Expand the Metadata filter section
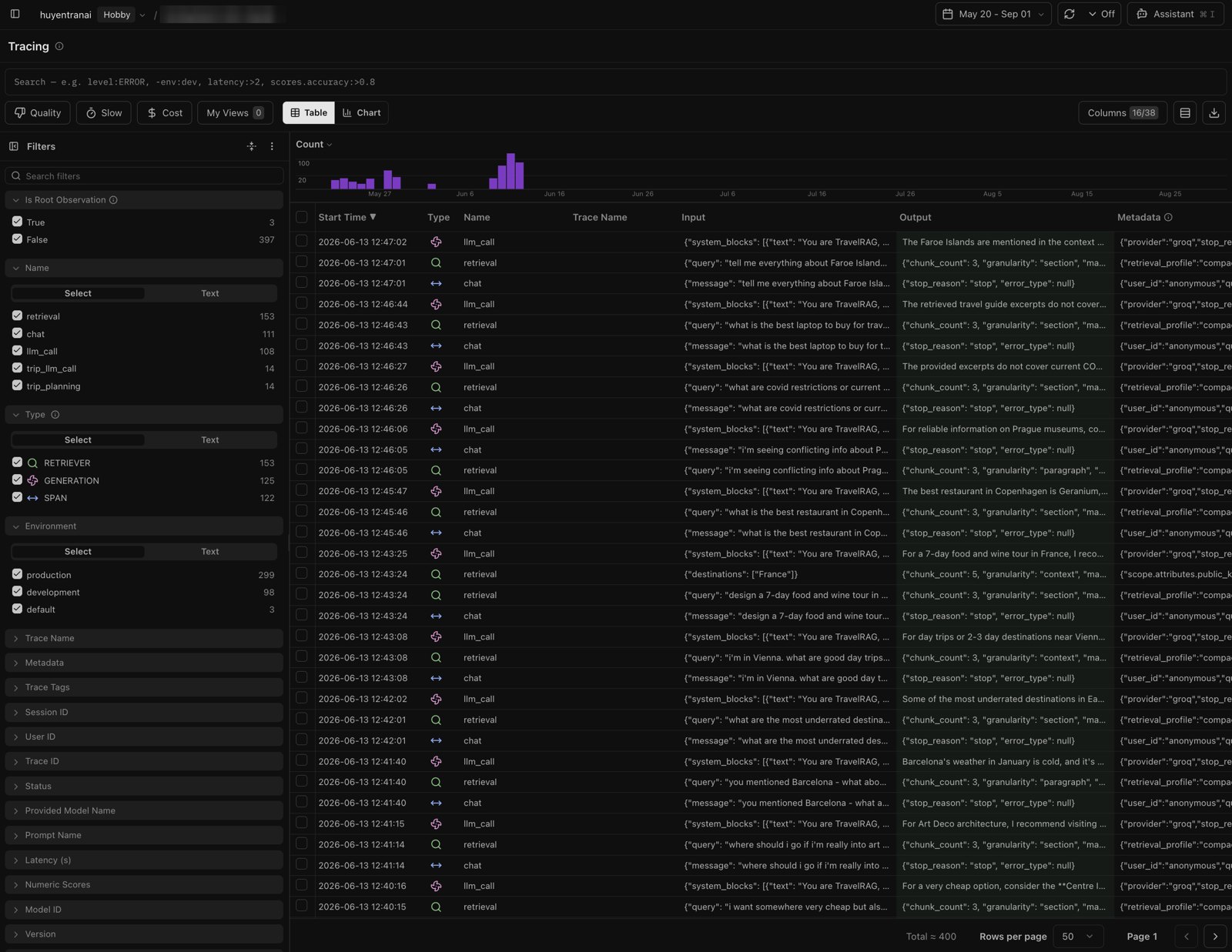This screenshot has width=1232, height=952. pyautogui.click(x=144, y=663)
